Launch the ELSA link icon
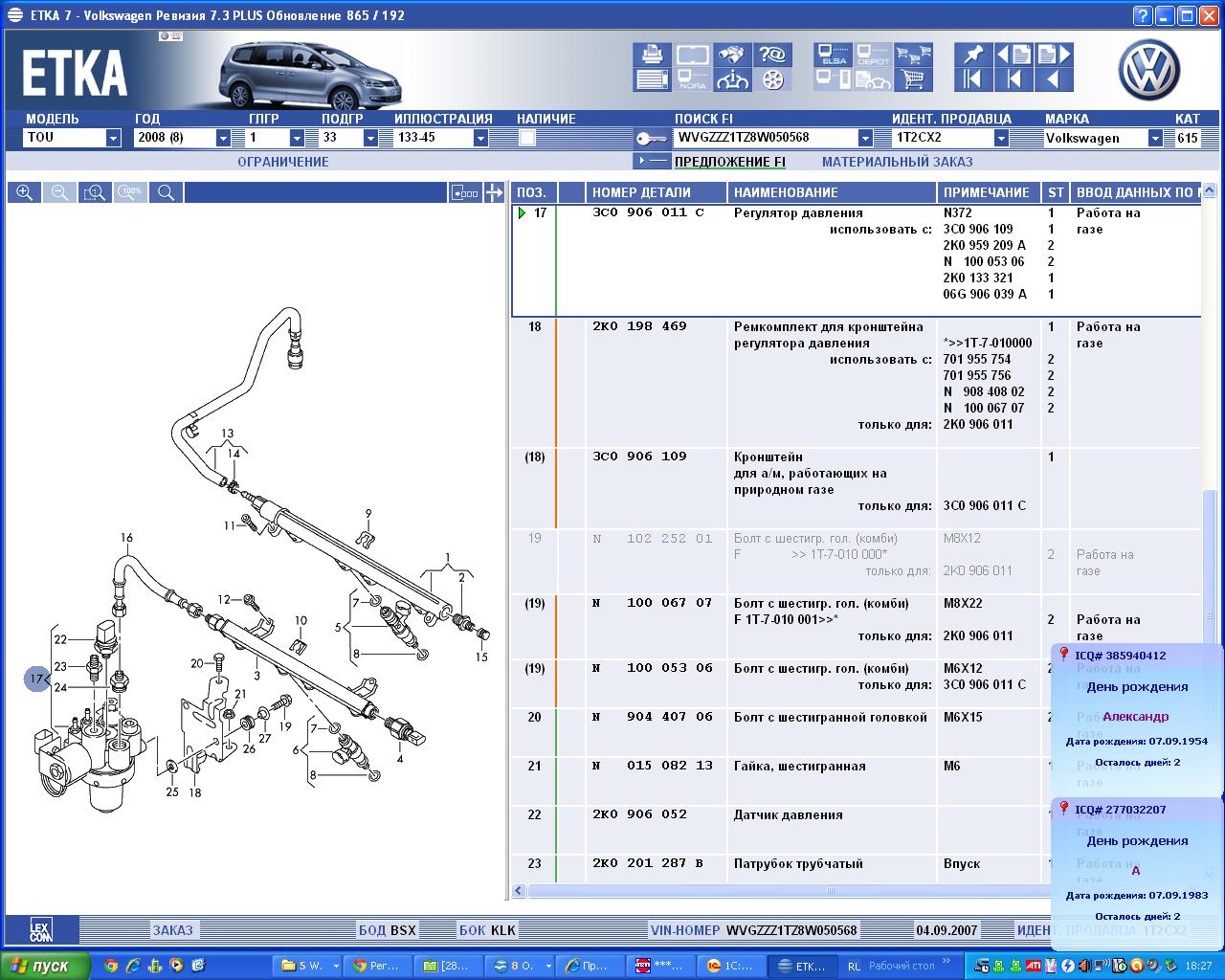 point(833,55)
